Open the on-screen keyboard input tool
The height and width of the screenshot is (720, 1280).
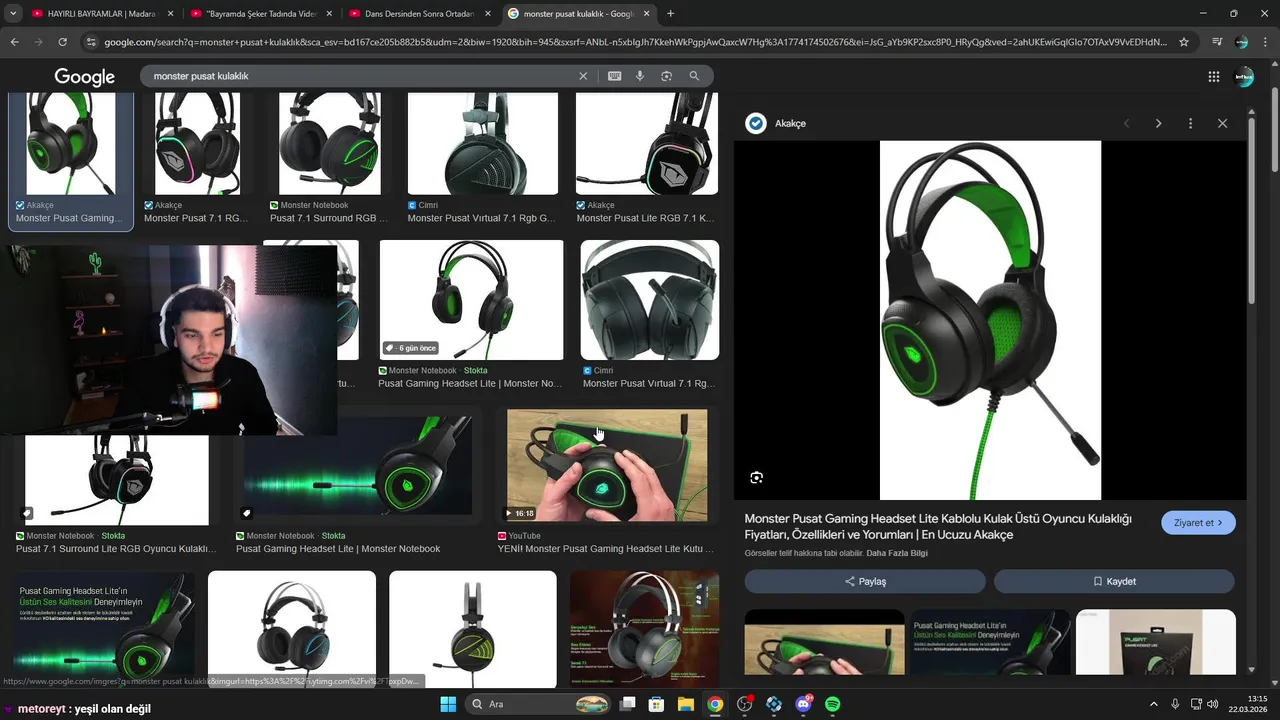tap(614, 76)
